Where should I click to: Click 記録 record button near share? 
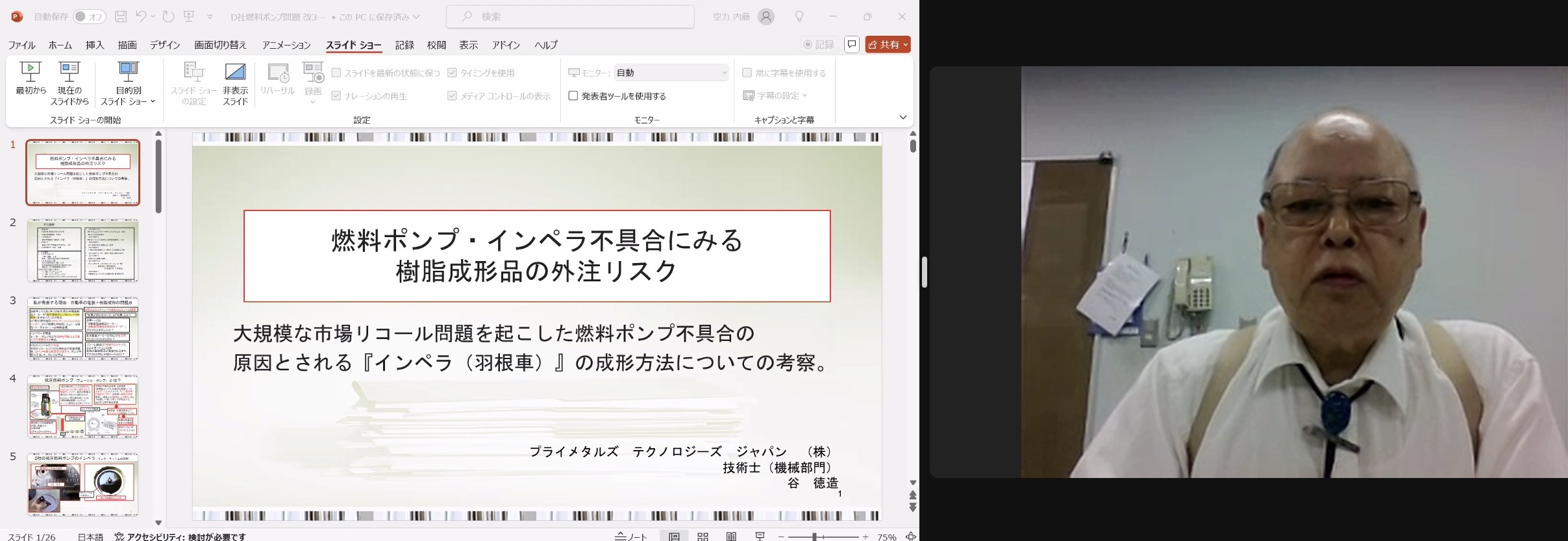coord(819,44)
